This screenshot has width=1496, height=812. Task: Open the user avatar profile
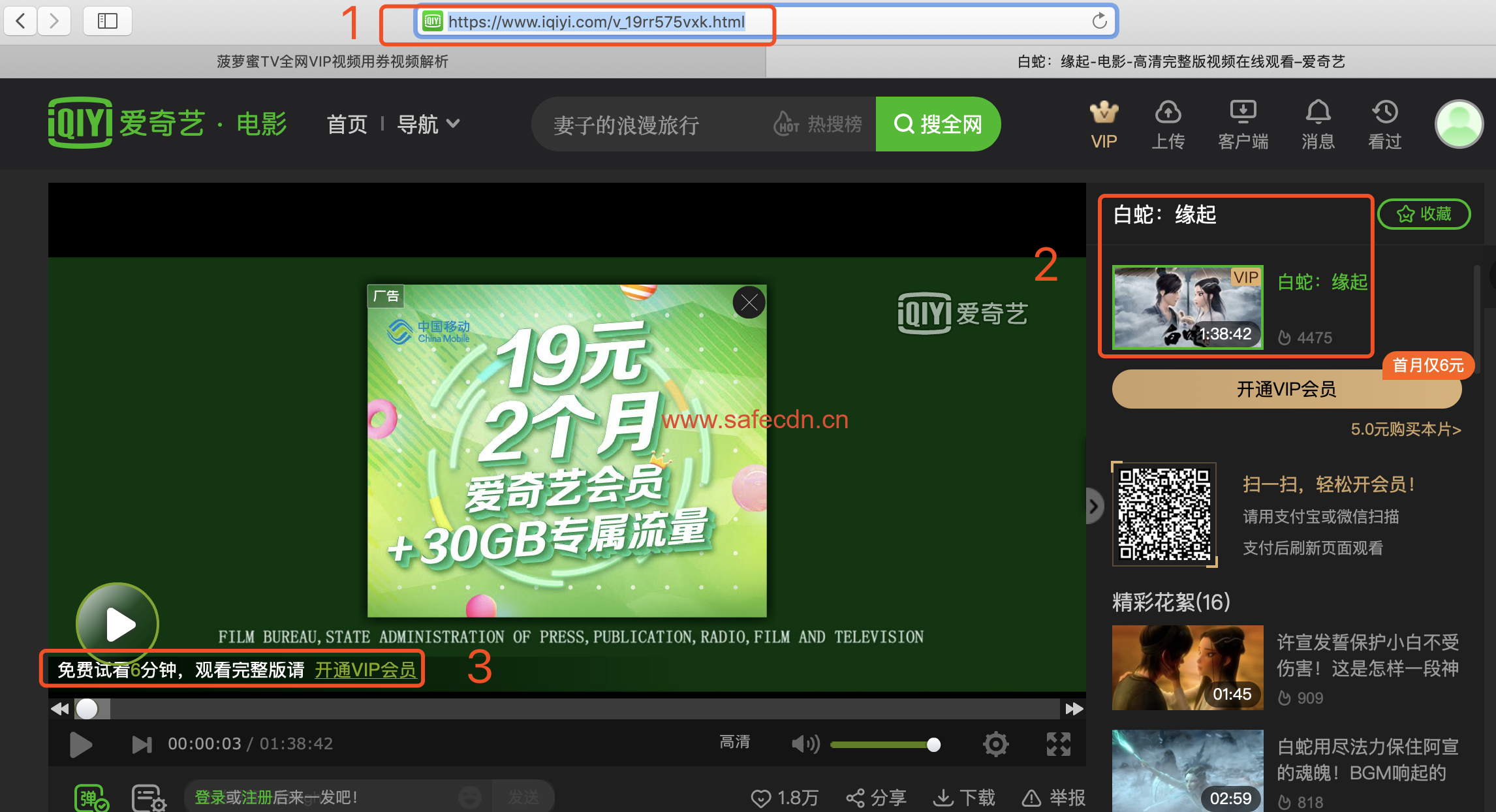click(x=1459, y=124)
